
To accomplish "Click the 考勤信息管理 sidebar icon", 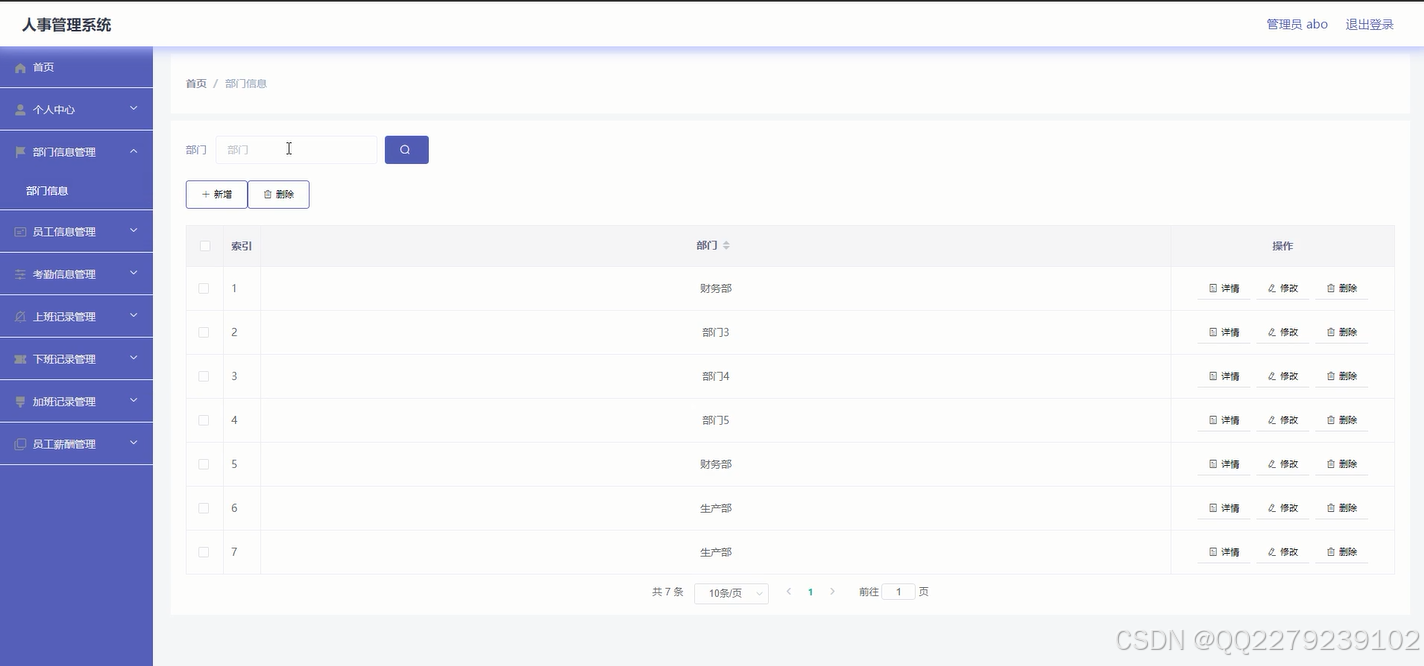I will tap(20, 273).
